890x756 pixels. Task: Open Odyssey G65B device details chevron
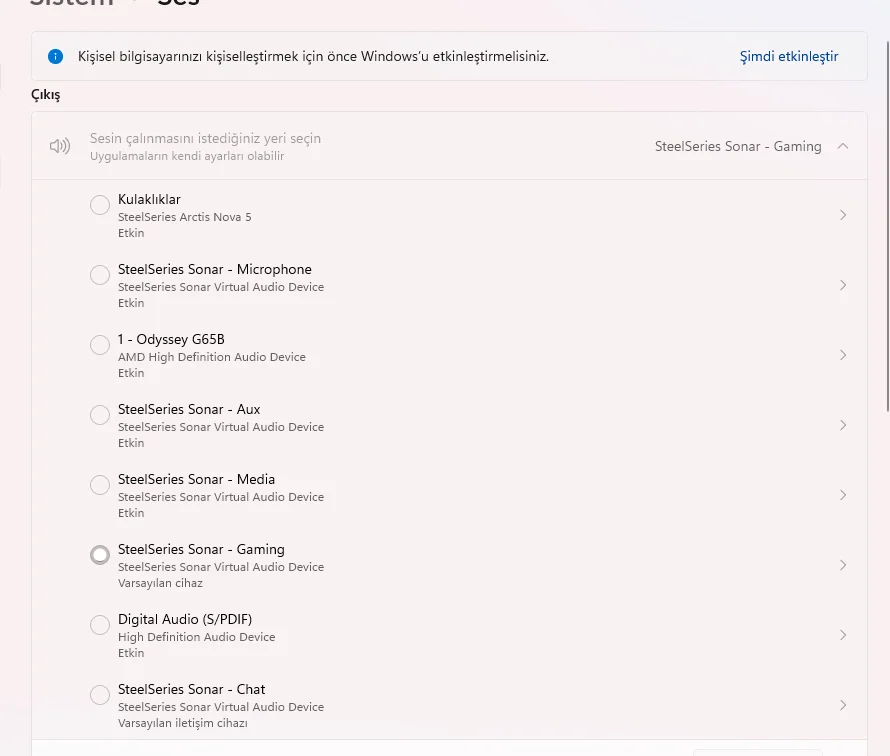pyautogui.click(x=843, y=355)
